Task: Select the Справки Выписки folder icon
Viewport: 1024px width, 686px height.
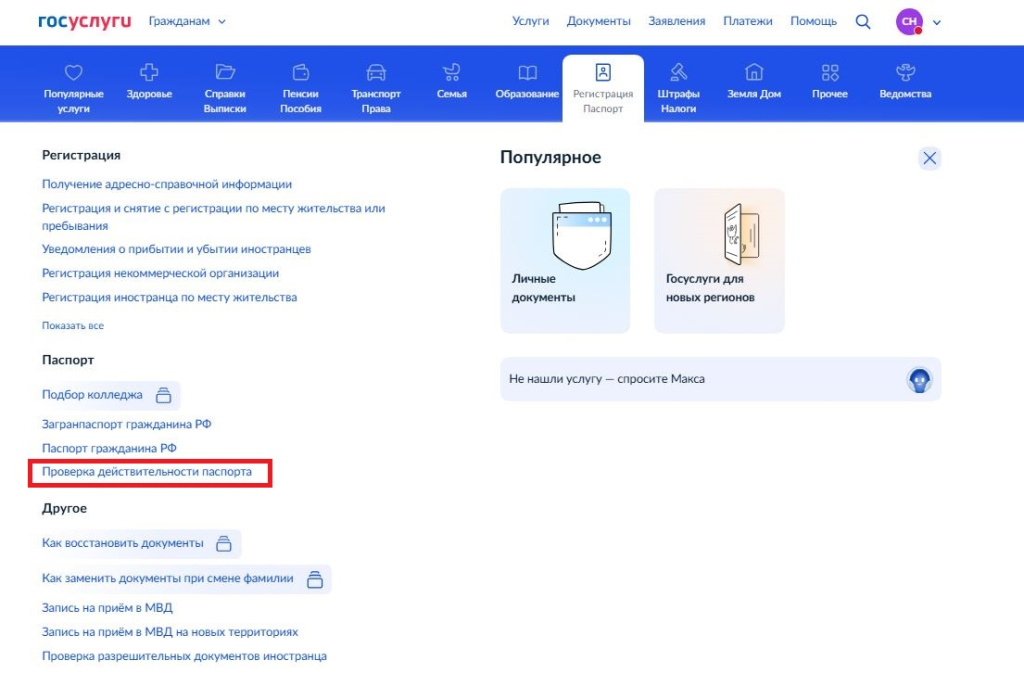Action: [225, 72]
